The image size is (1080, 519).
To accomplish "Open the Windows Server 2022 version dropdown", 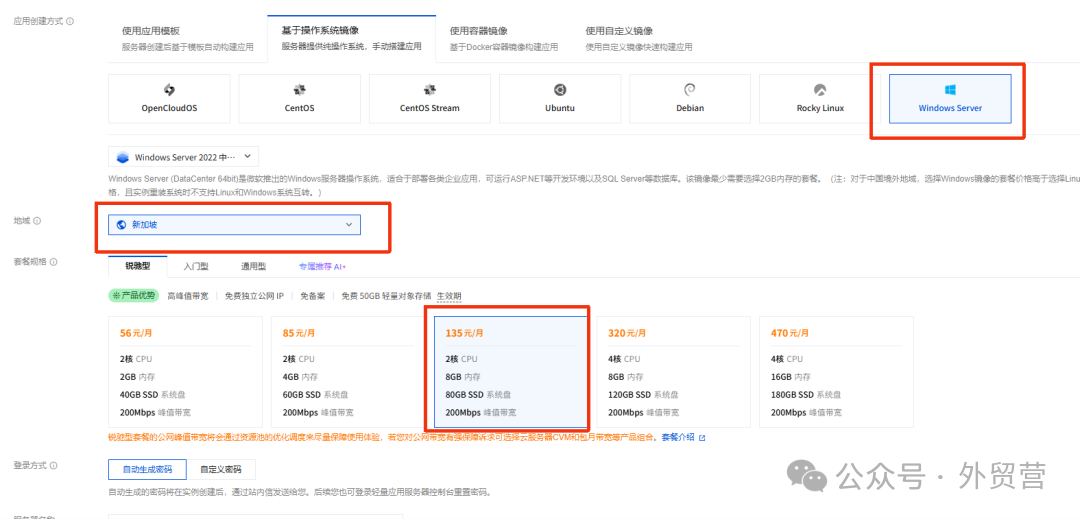I will [184, 157].
